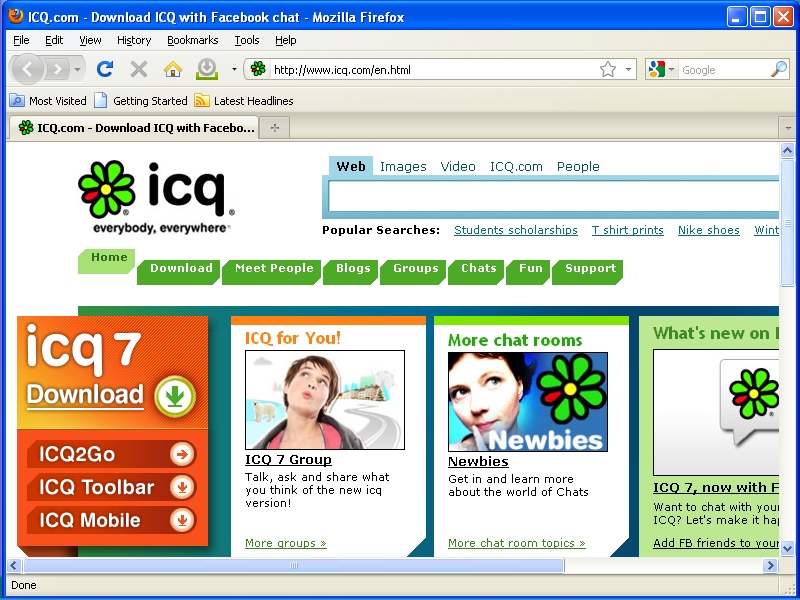Switch to the Images search tab
This screenshot has height=600, width=800.
pos(403,167)
